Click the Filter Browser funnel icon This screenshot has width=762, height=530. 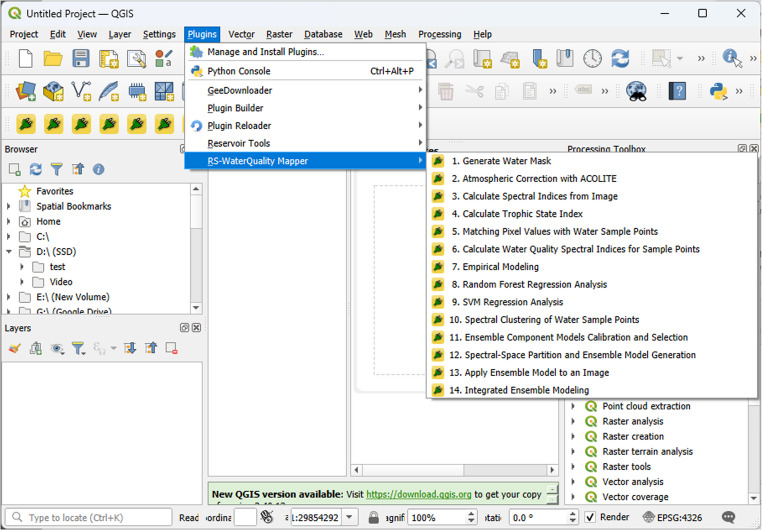click(57, 169)
